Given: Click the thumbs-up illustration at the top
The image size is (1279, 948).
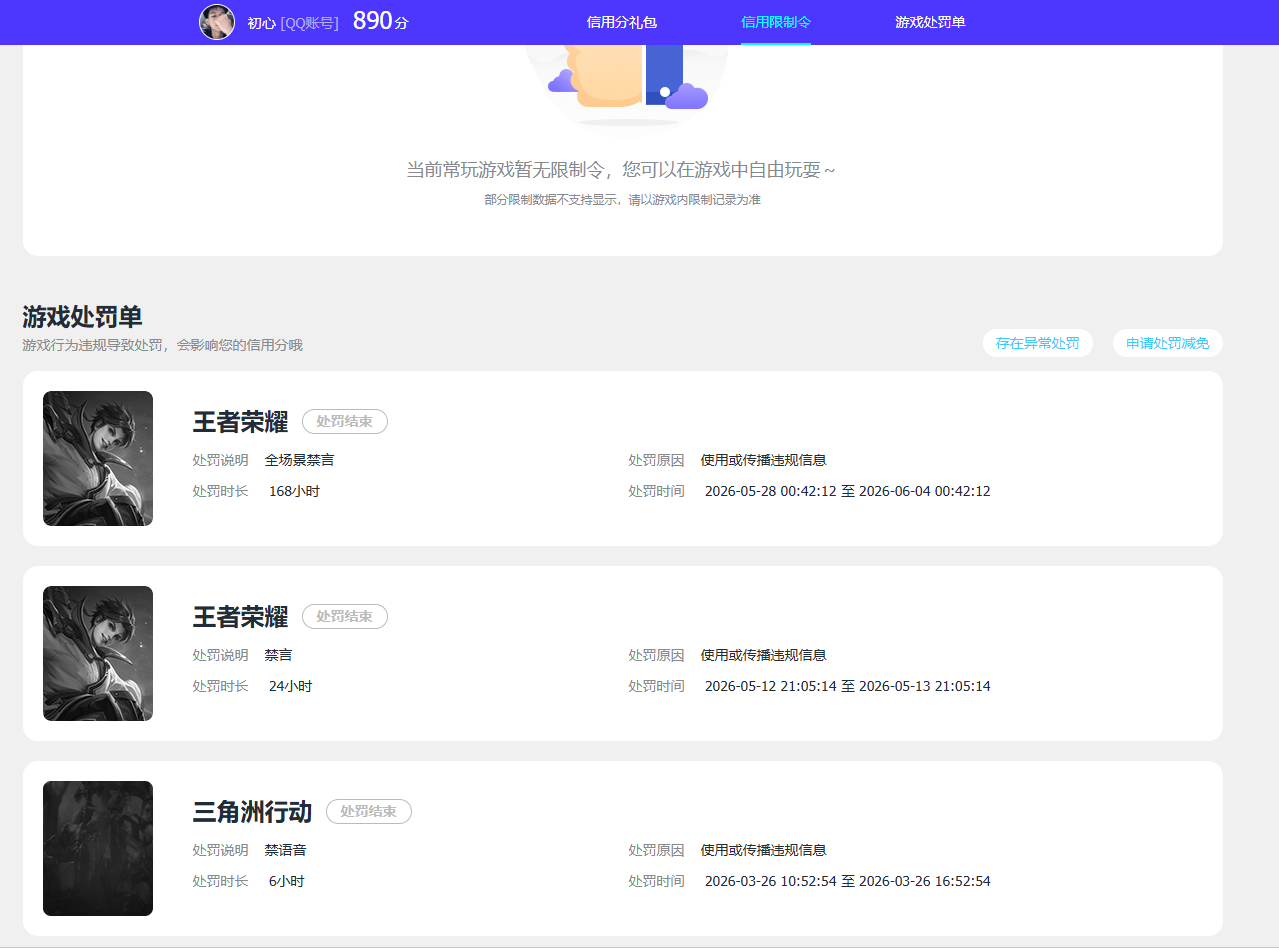Looking at the screenshot, I should pos(627,85).
